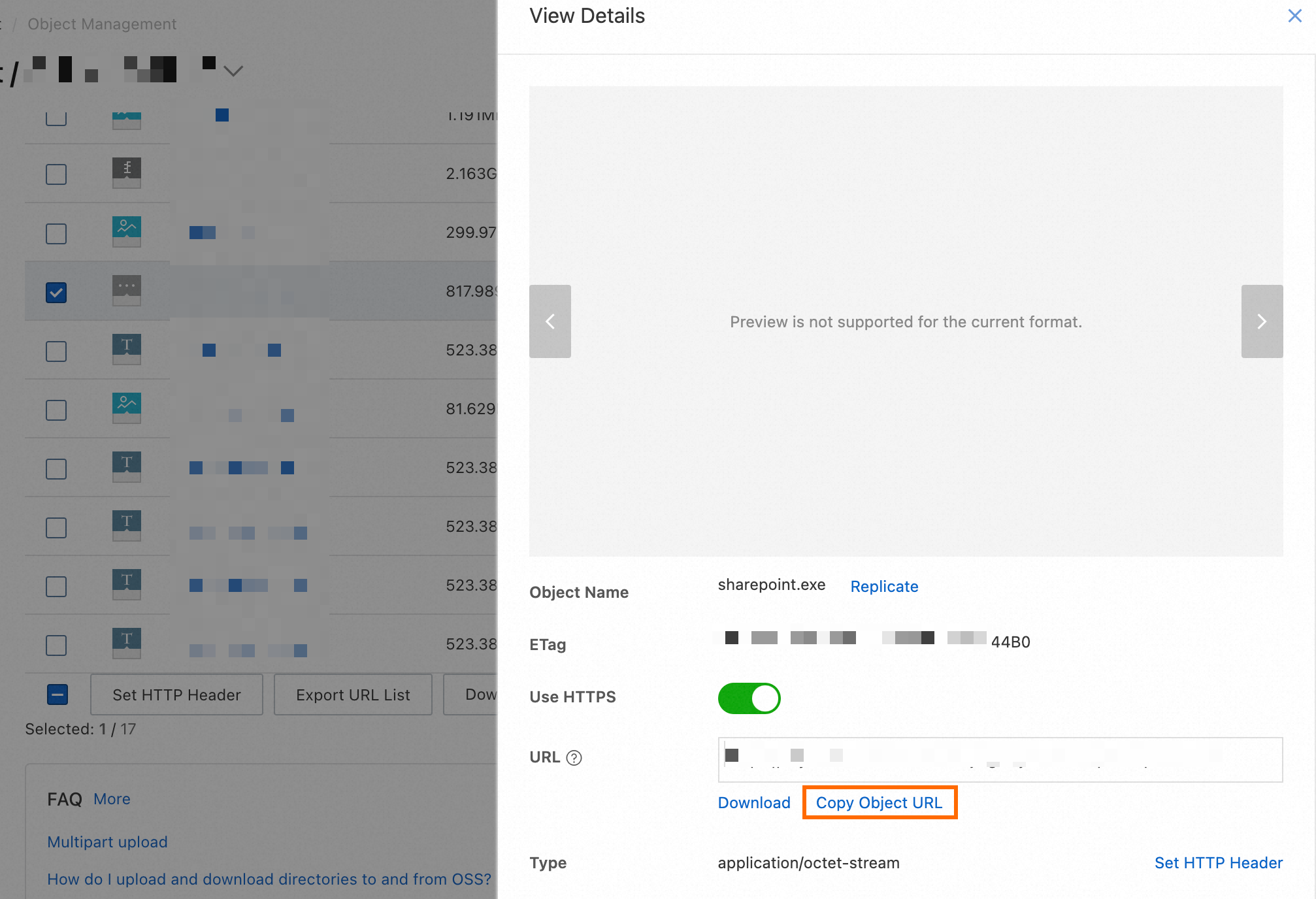Screen dimensions: 1316x899
Task: Click the Replicate link next to sharepoint.exe
Action: (883, 587)
